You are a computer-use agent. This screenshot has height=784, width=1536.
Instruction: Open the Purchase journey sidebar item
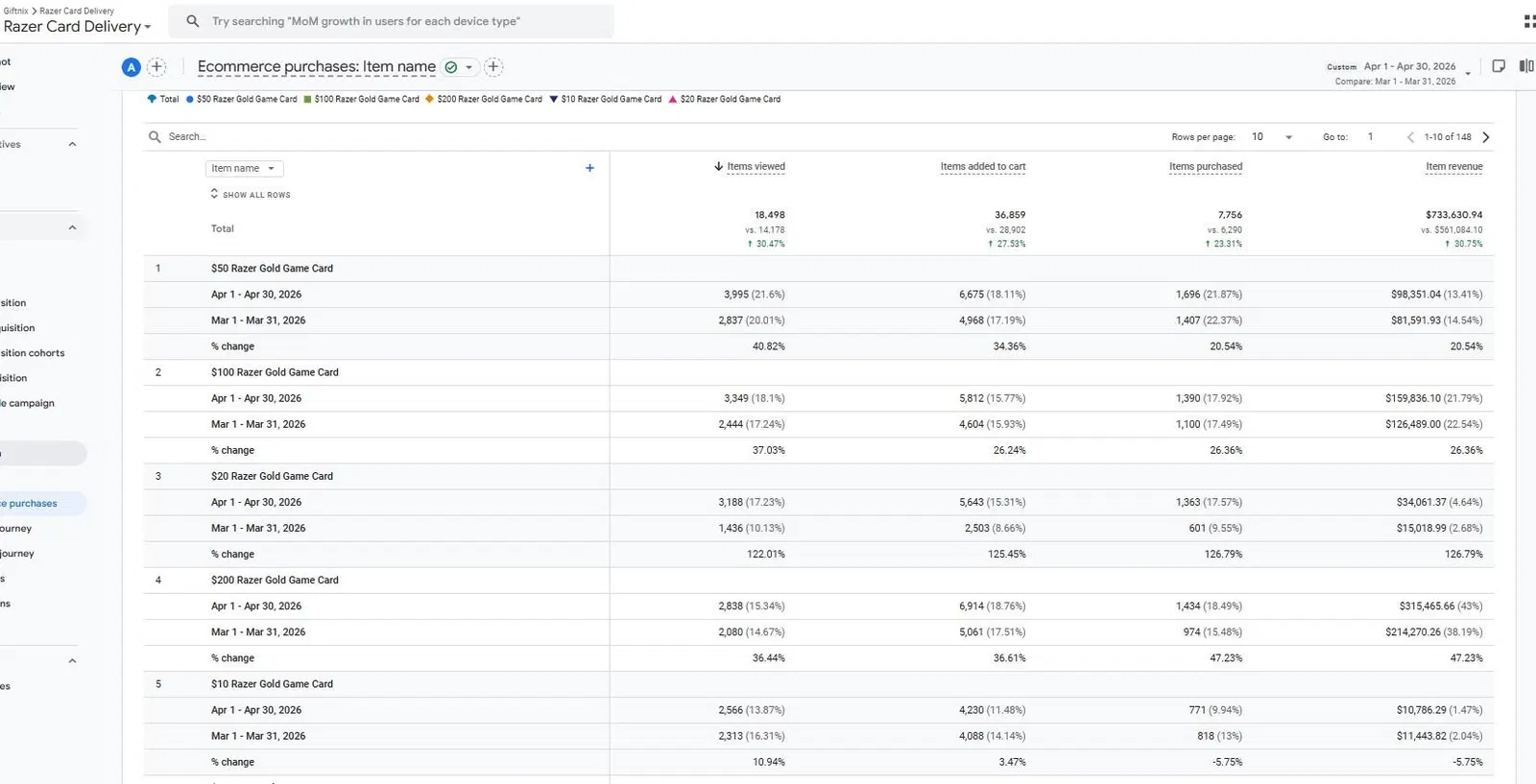coord(16,529)
